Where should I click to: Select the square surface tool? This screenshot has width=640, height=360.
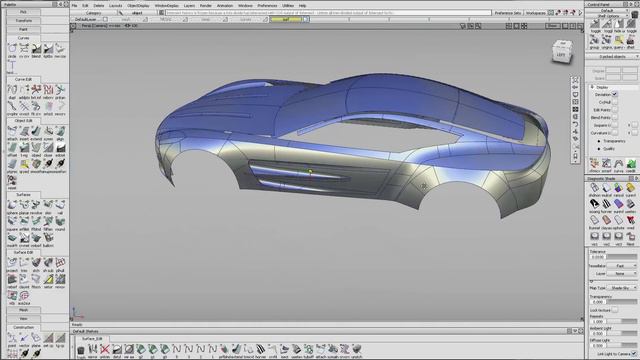(x=12, y=222)
